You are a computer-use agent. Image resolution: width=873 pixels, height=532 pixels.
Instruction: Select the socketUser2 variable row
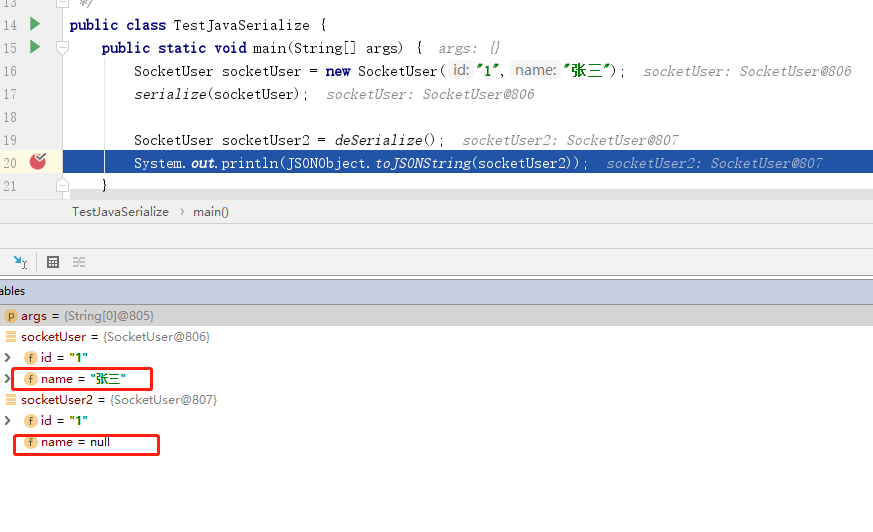pyautogui.click(x=436, y=400)
